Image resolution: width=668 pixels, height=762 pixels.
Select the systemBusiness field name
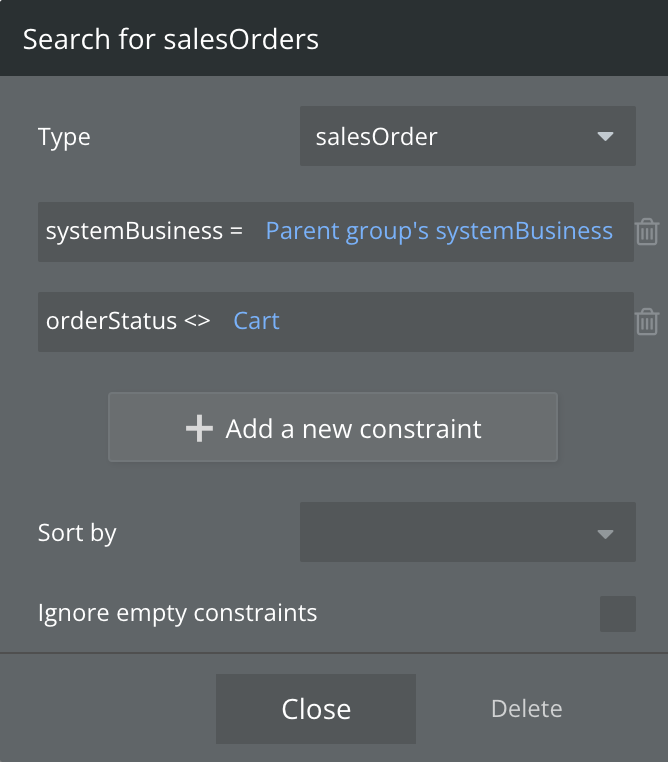[134, 231]
